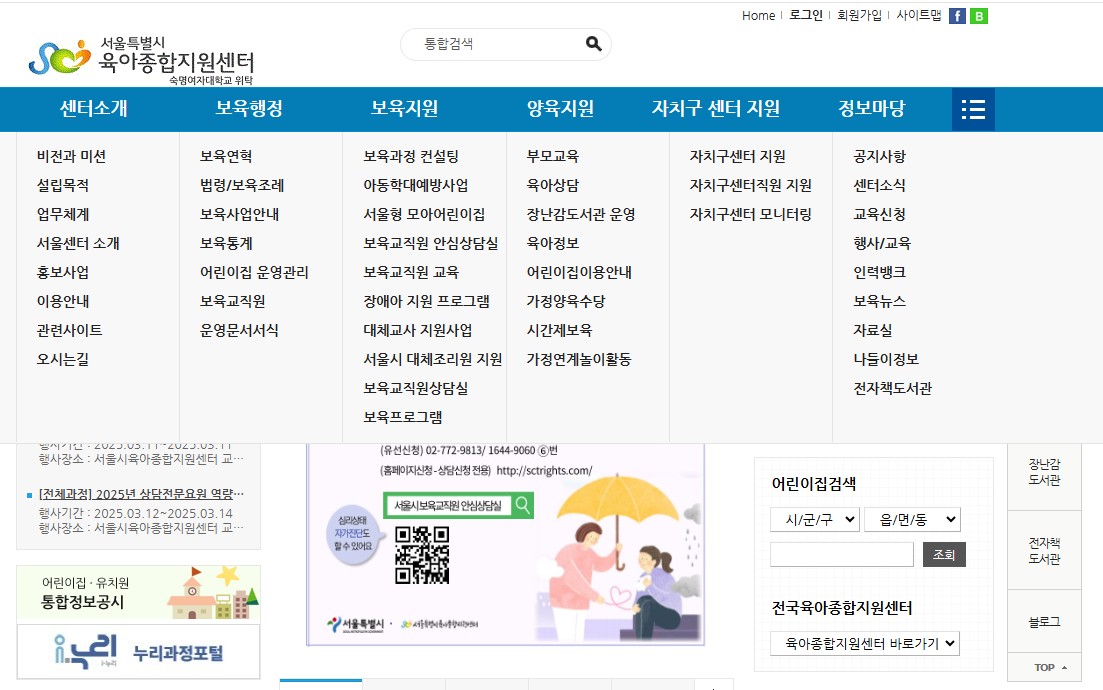Open the Facebook icon in the top bar

pyautogui.click(x=958, y=16)
